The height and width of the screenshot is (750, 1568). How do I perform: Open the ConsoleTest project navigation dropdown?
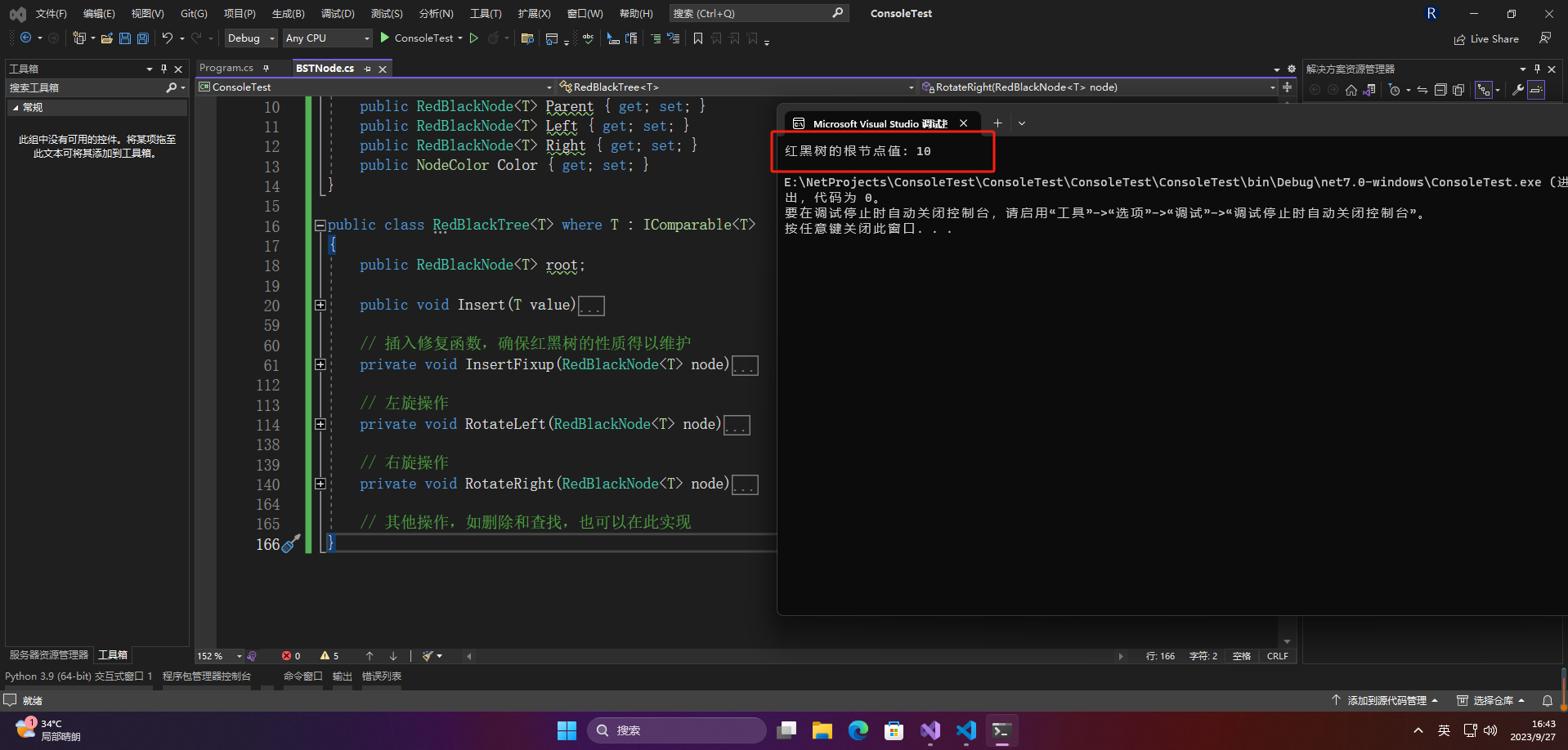click(x=375, y=87)
